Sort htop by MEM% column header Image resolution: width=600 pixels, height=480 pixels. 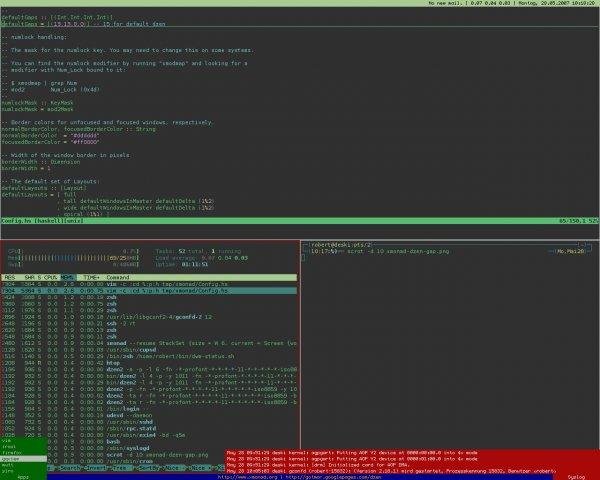coord(68,277)
